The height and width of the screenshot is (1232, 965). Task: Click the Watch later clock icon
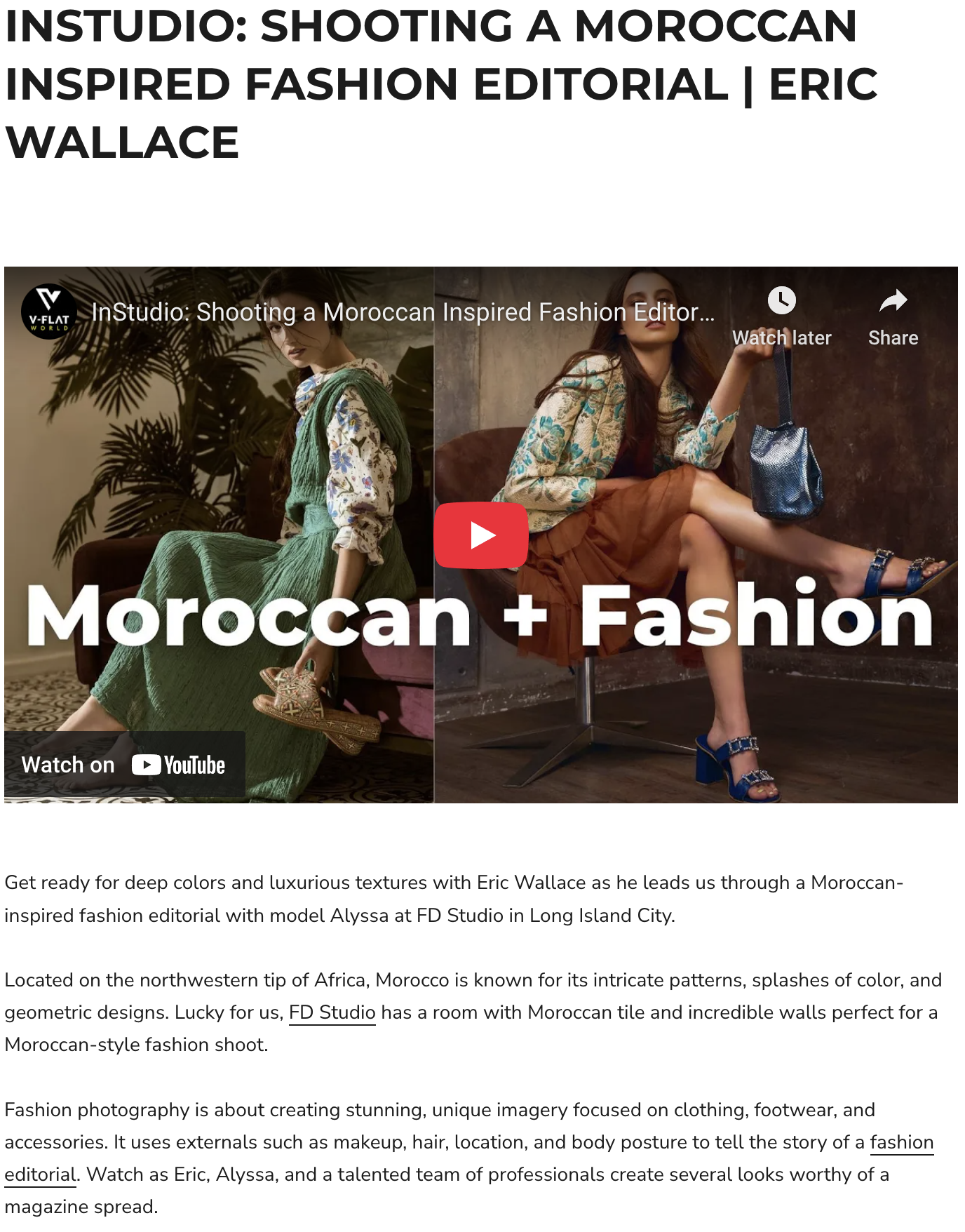pos(781,301)
